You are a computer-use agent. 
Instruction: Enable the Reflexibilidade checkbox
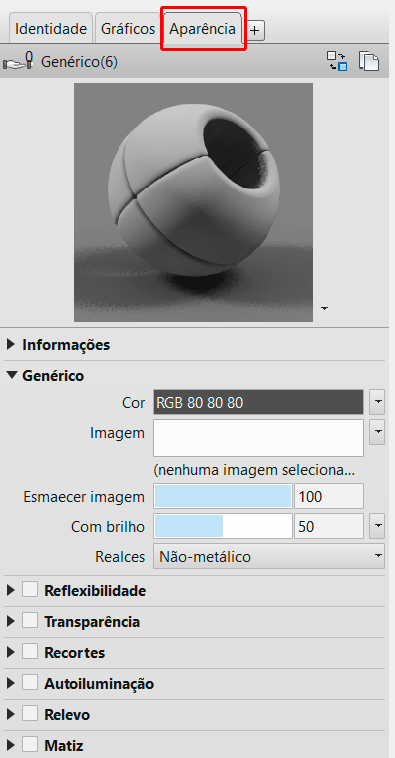tap(30, 590)
